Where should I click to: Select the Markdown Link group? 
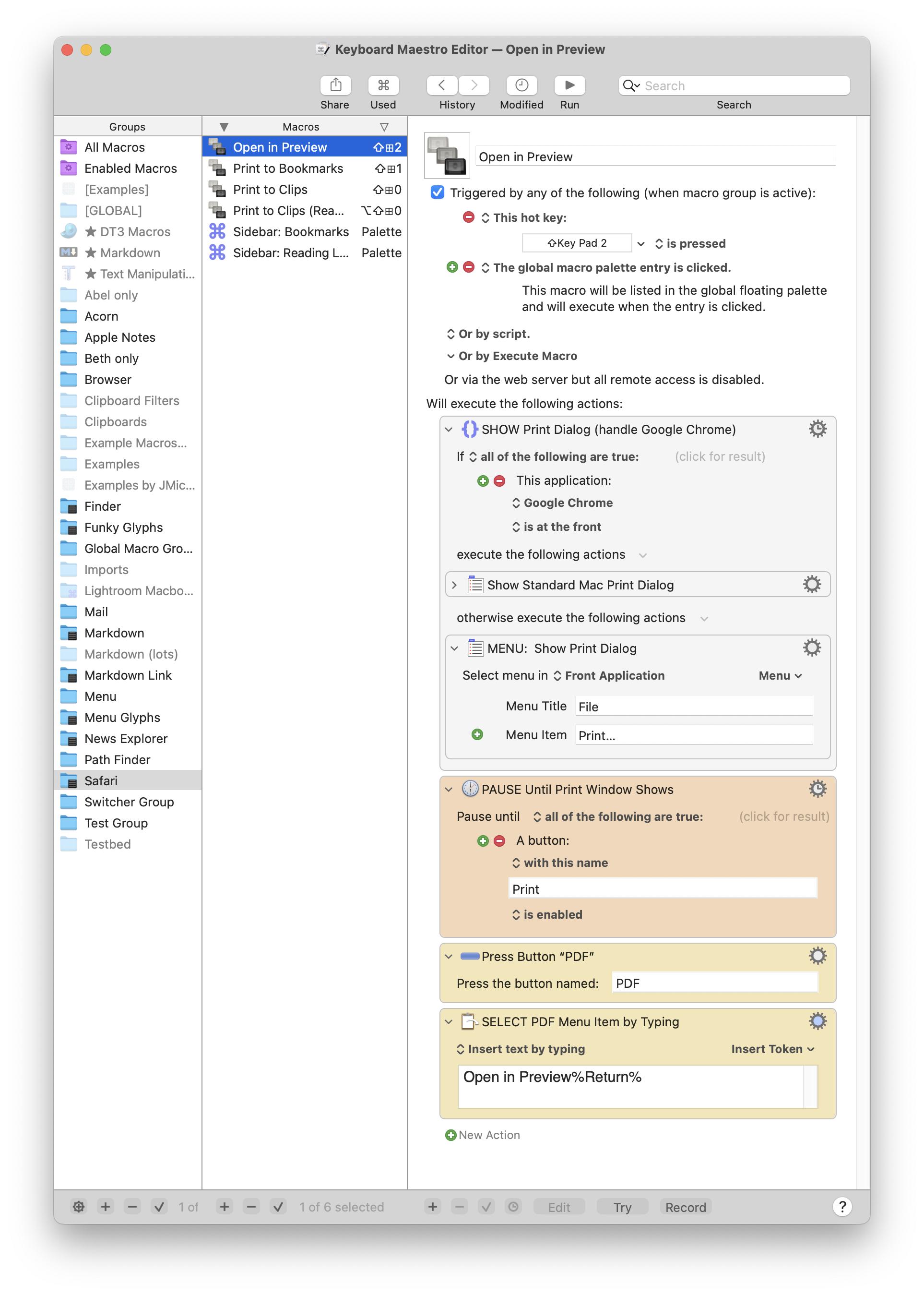click(128, 676)
